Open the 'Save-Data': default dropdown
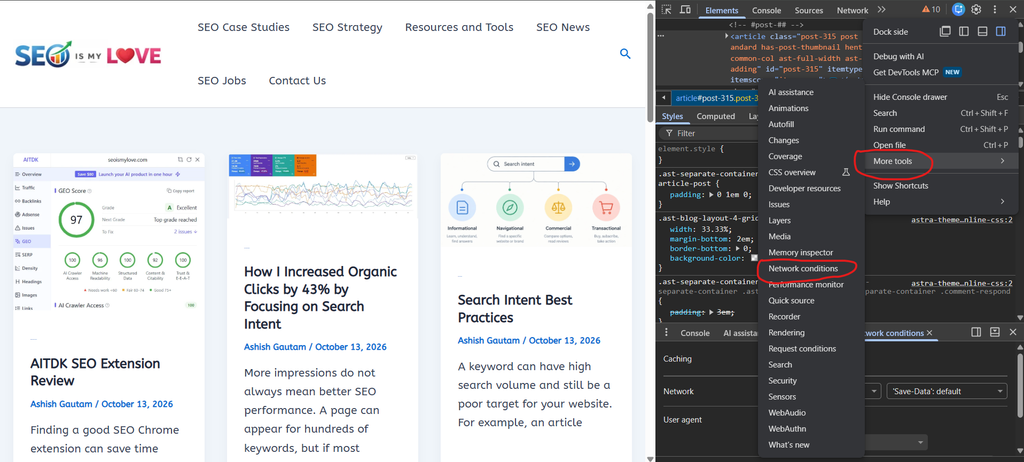 pyautogui.click(x=948, y=391)
